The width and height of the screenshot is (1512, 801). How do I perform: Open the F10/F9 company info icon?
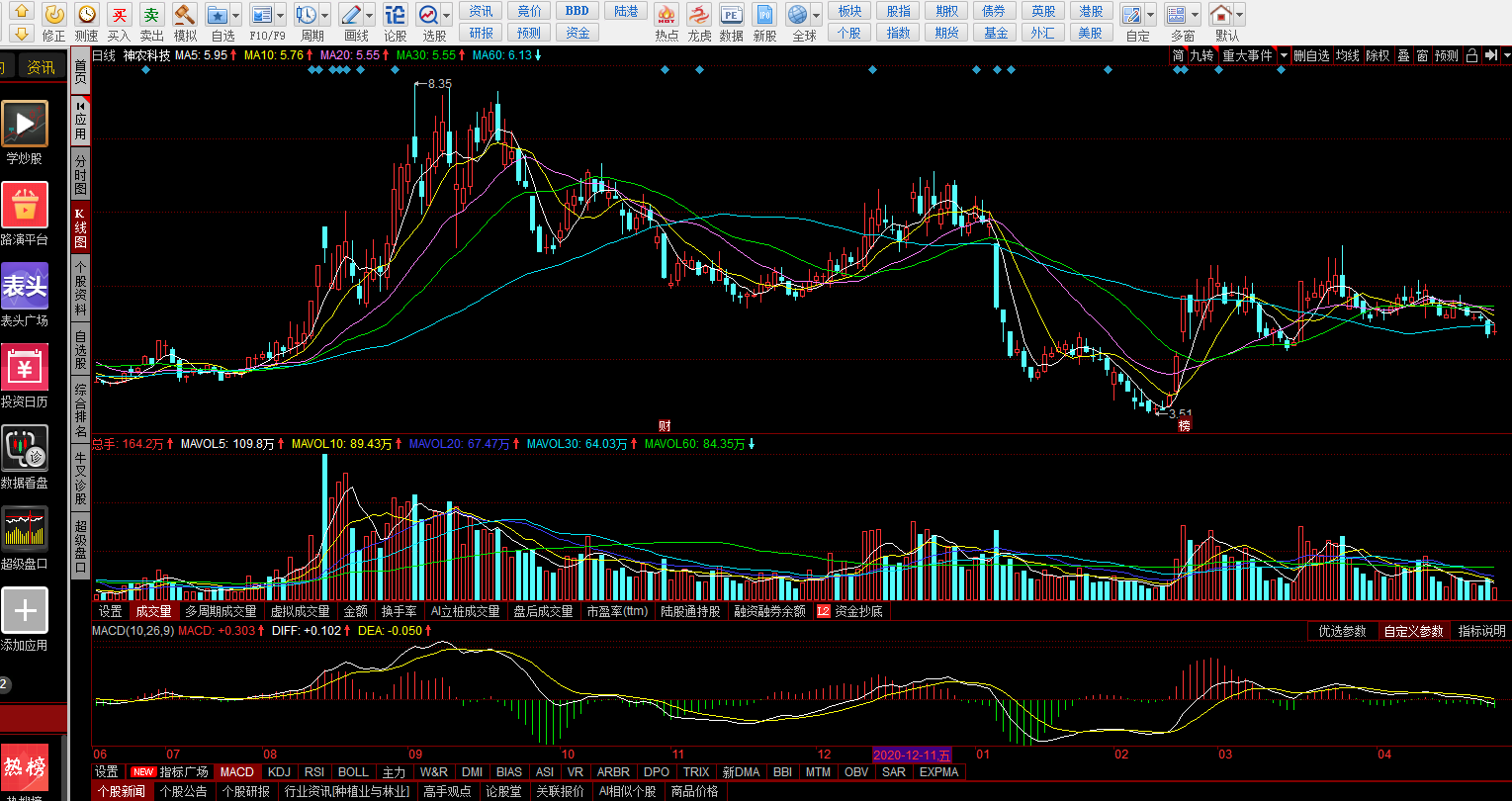[261, 15]
